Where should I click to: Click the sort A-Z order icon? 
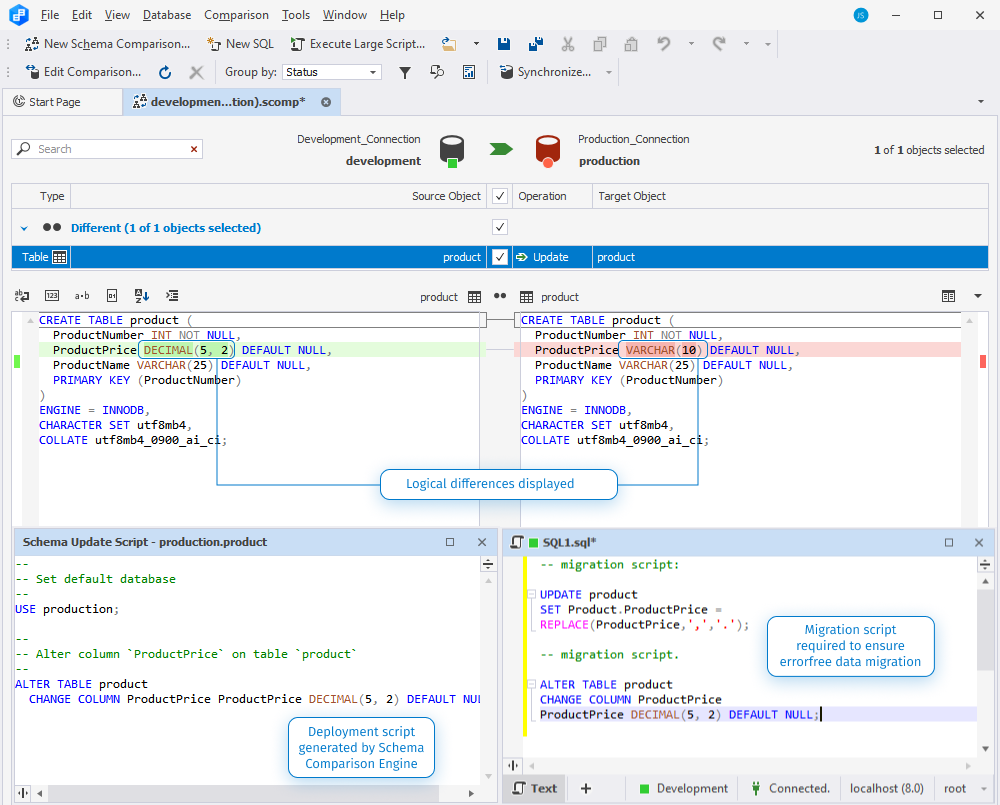coord(142,295)
